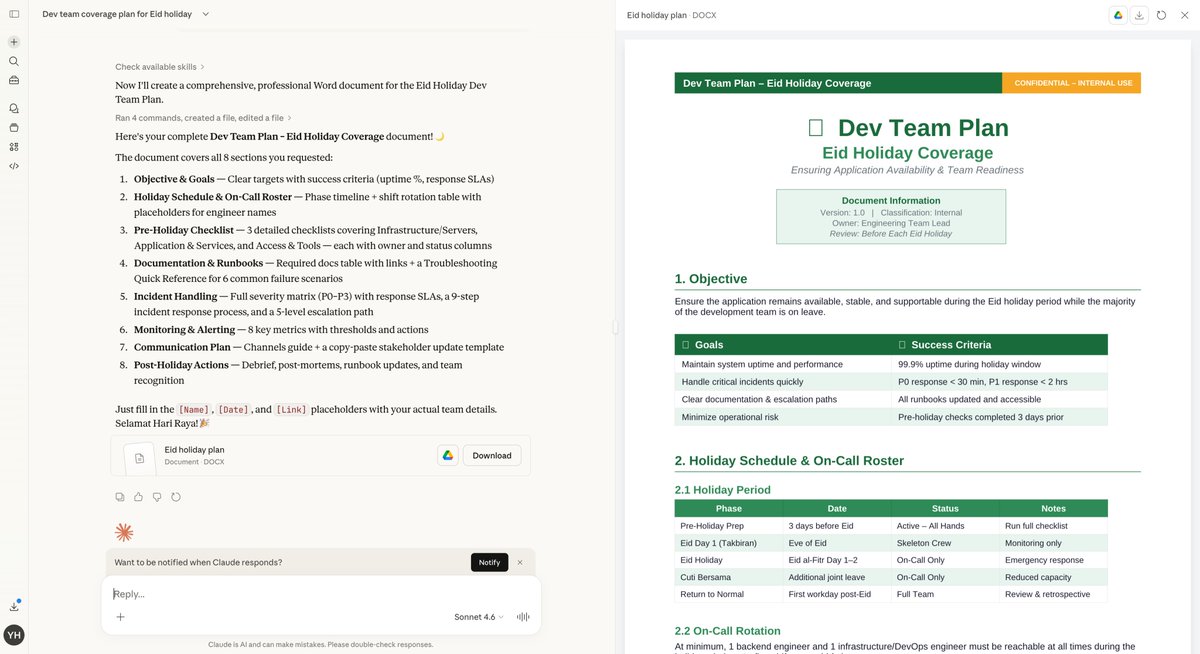Screen dimensions: 1200x654
Task: Click the CONFIDENTIAL – INTERNAL USE banner
Action: [1071, 83]
